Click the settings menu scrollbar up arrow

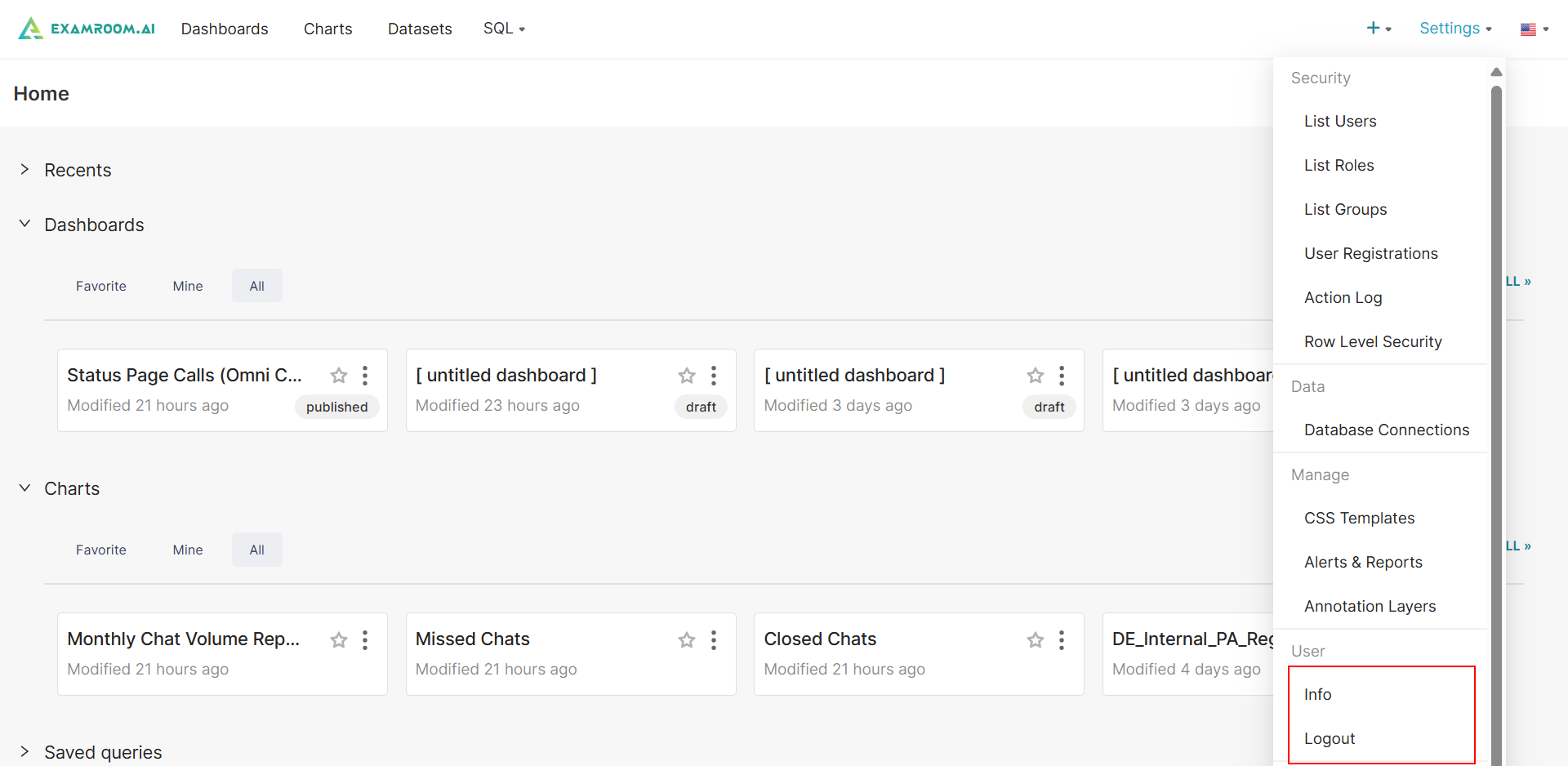coord(1496,73)
